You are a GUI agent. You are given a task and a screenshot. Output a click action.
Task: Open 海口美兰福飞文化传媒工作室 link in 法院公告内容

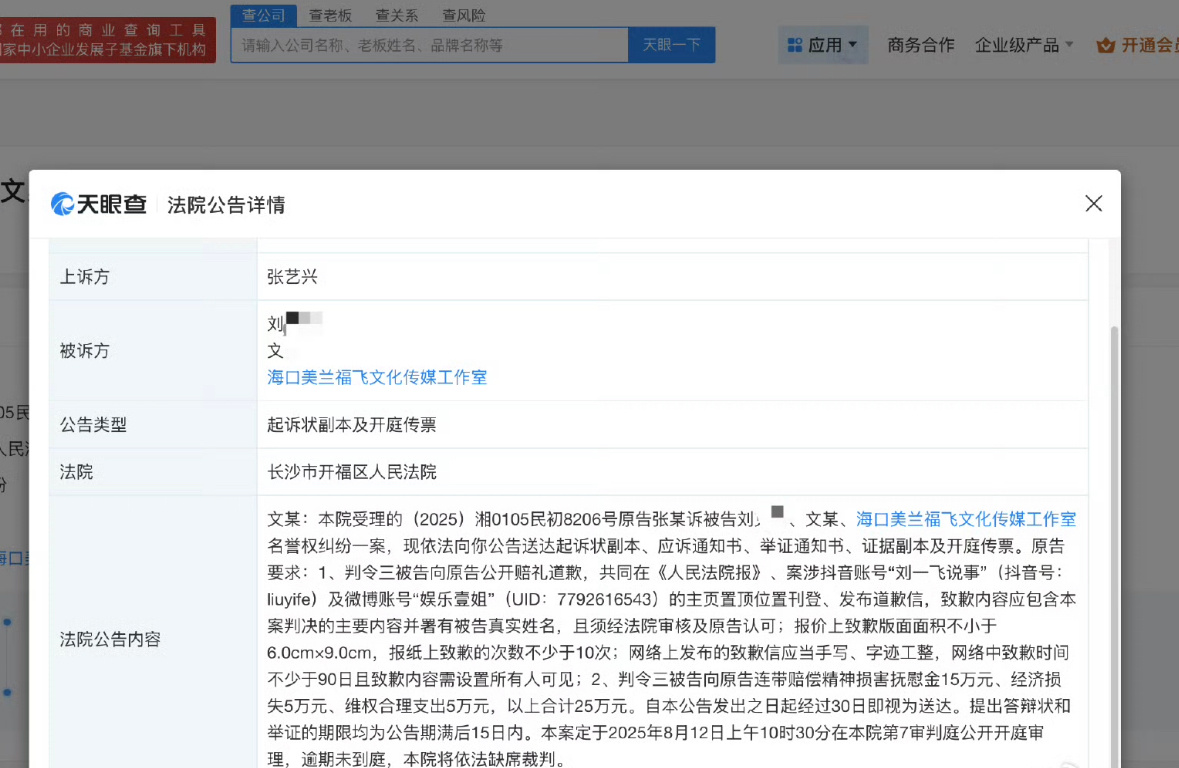pos(965,519)
